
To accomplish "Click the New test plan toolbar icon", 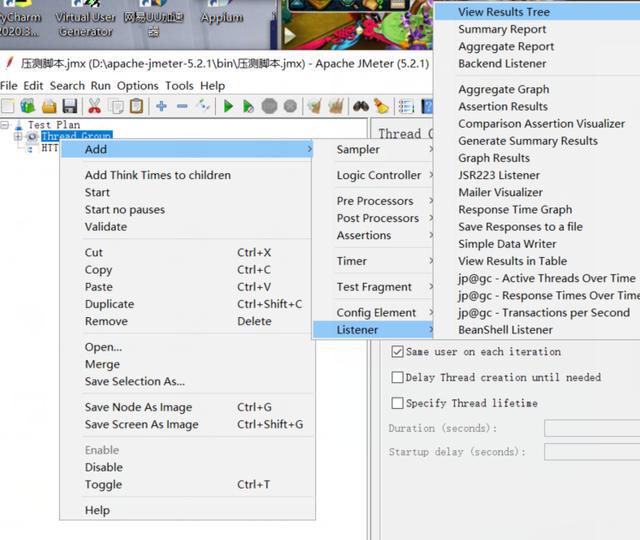I will click(x=7, y=106).
